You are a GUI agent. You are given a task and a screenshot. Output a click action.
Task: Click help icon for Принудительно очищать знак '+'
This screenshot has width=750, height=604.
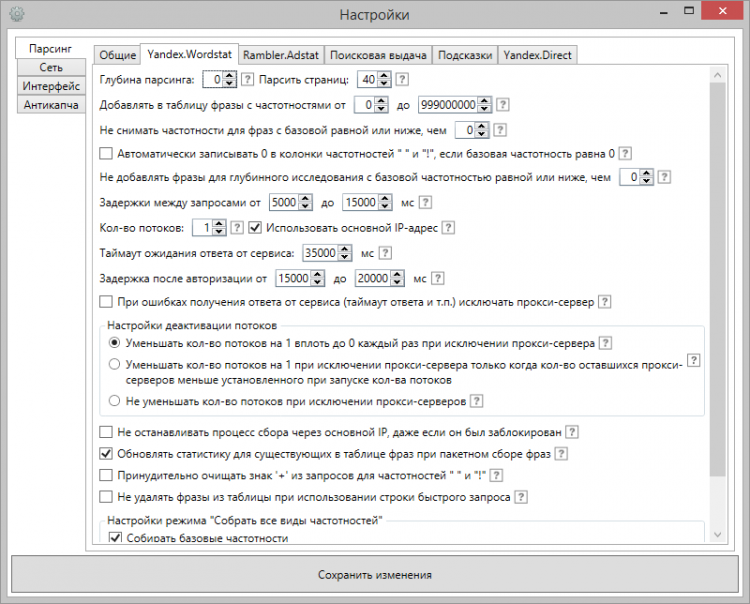(496, 475)
